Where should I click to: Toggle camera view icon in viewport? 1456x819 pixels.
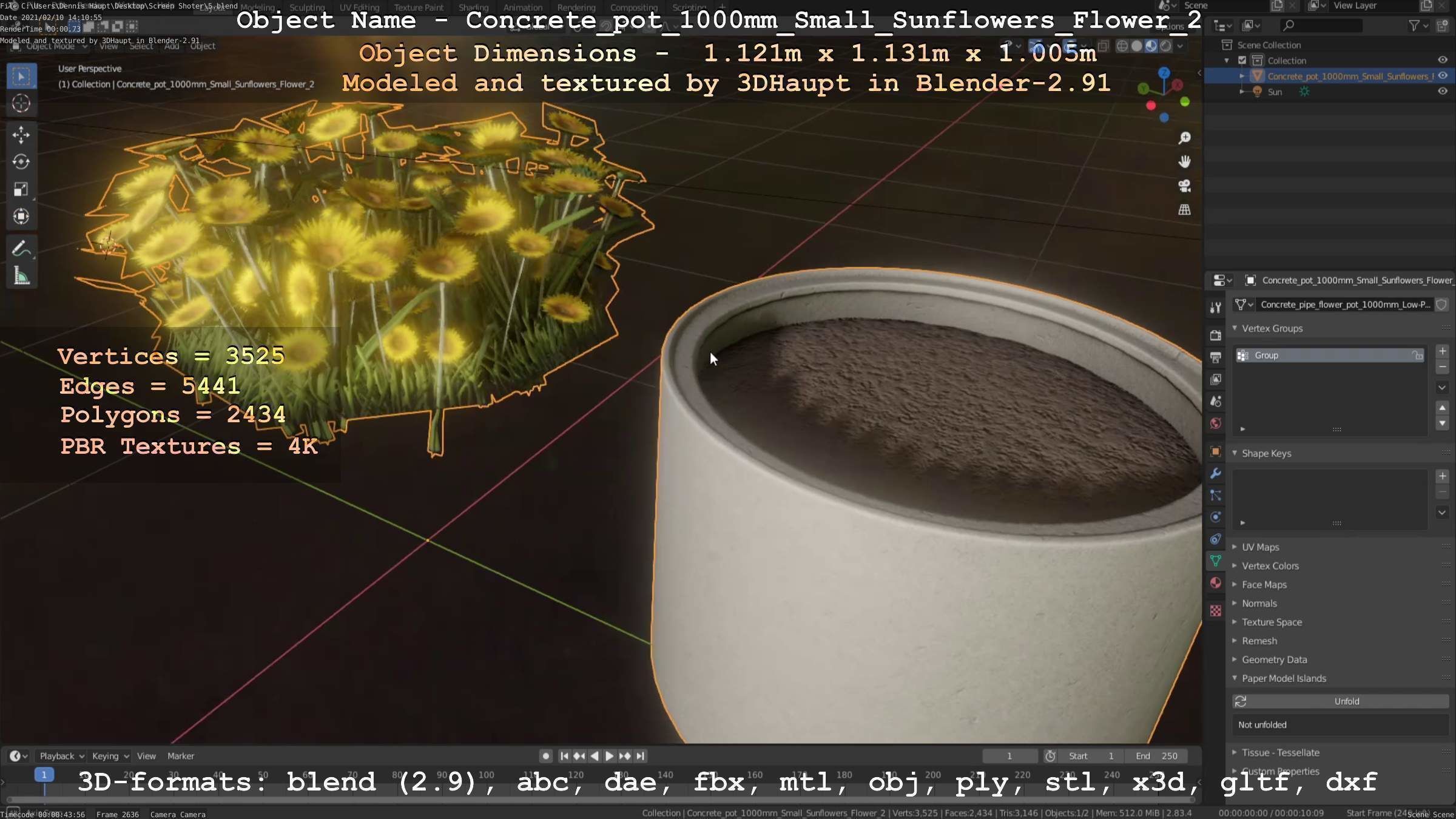tap(1184, 186)
